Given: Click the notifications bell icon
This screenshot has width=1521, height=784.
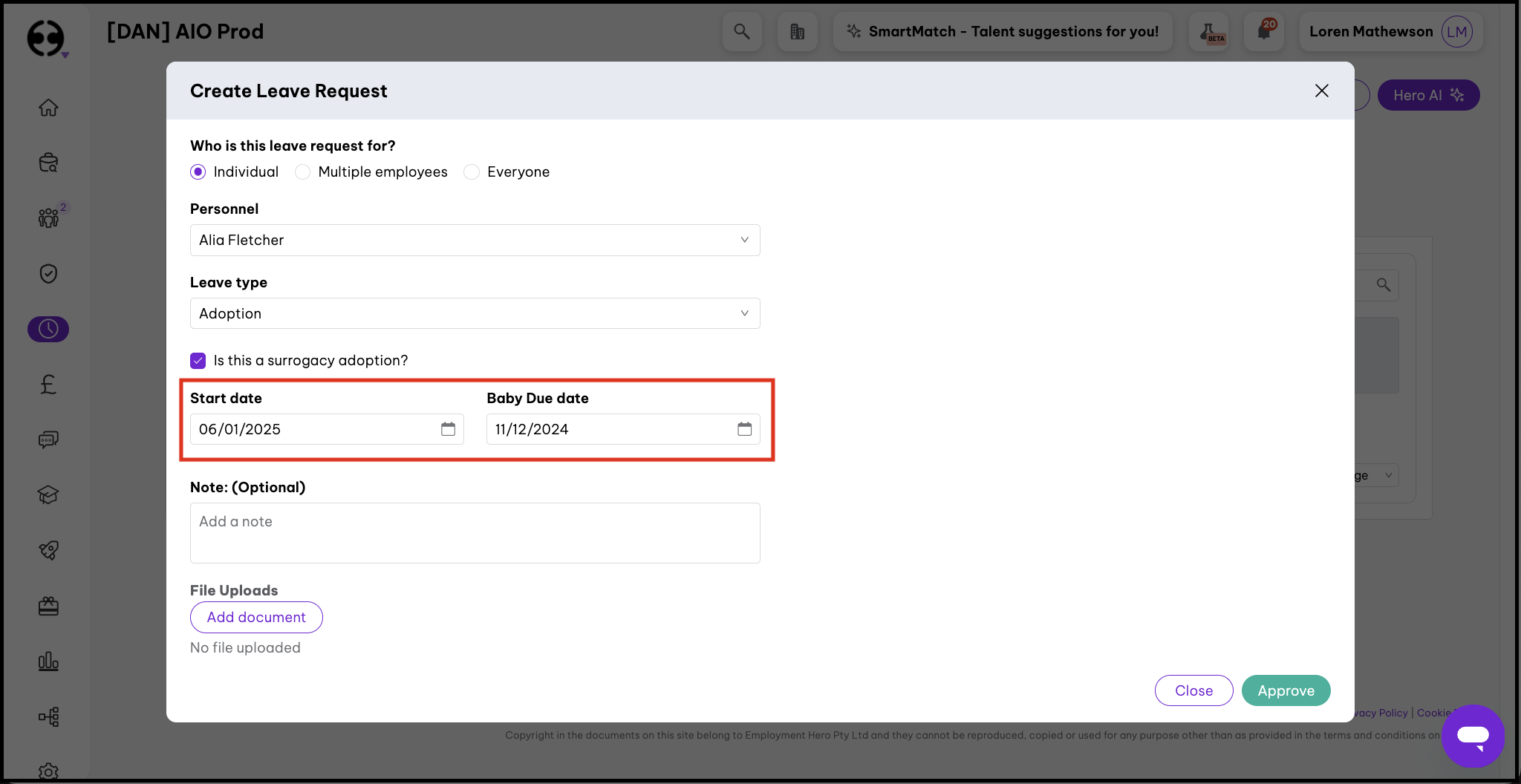Looking at the screenshot, I should click(x=1264, y=31).
